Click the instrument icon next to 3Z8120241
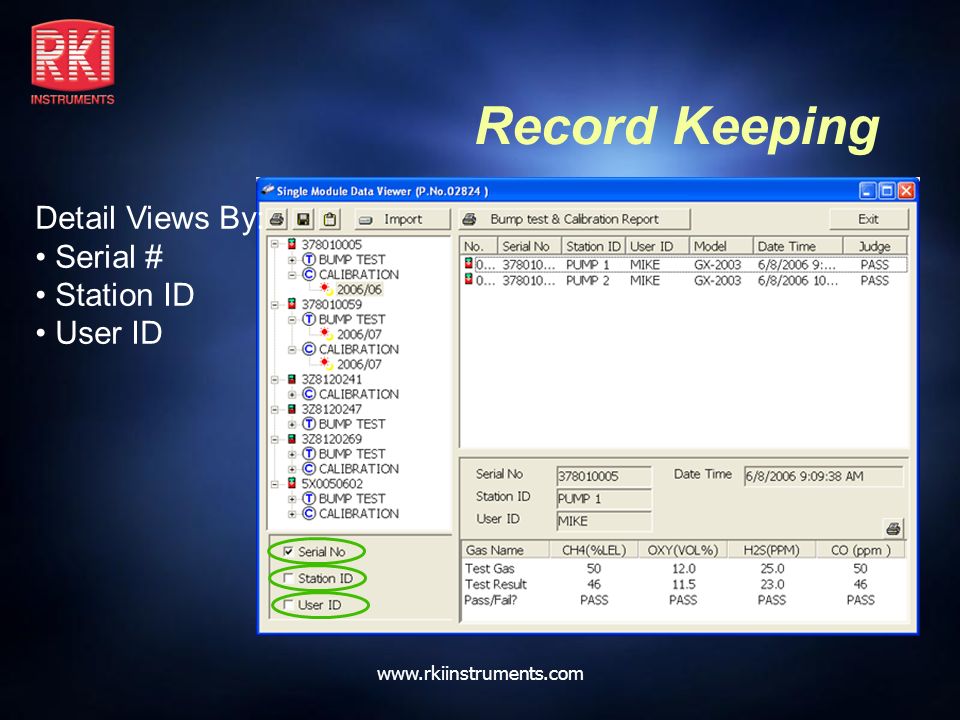Screen dimensions: 960x720 click(x=292, y=379)
